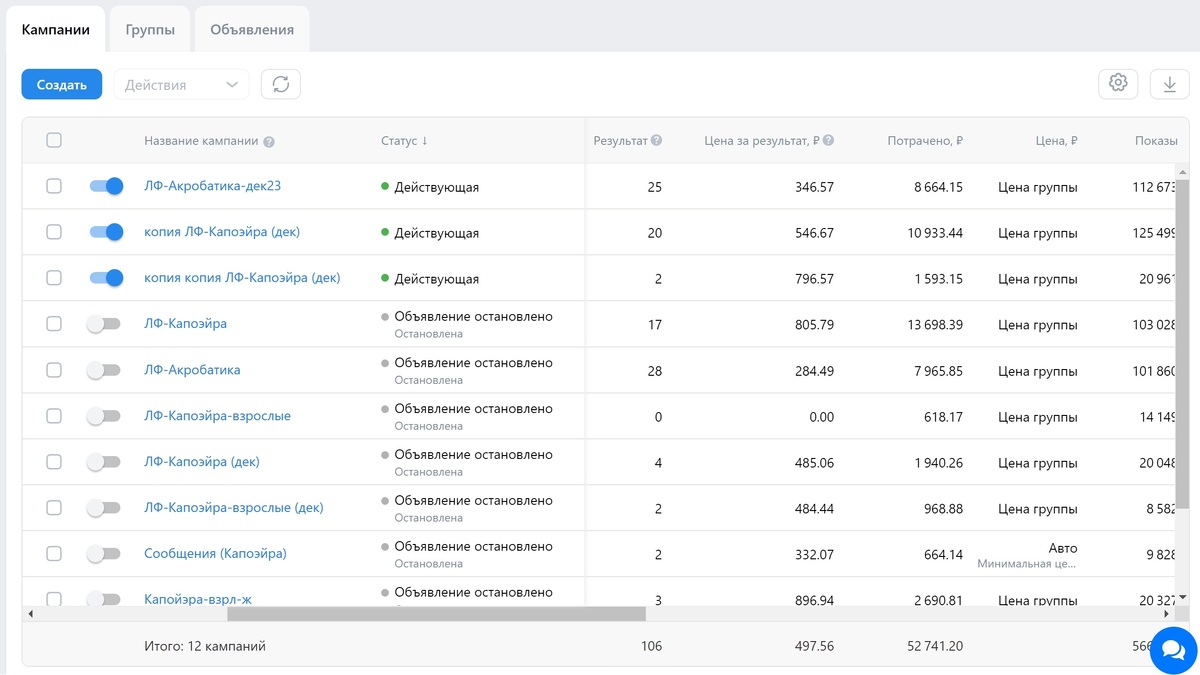Click the refresh data icon
Image resolution: width=1200 pixels, height=675 pixels.
point(281,85)
